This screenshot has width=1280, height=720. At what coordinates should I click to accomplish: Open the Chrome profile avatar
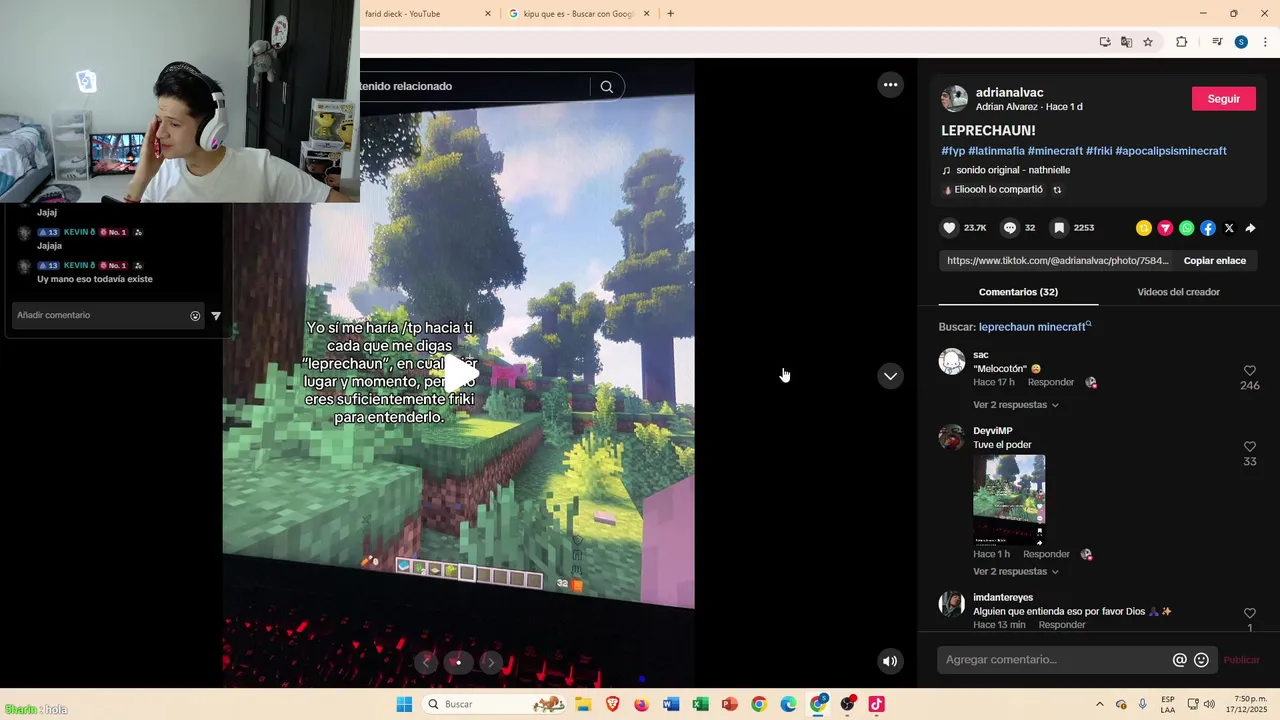point(1241,42)
